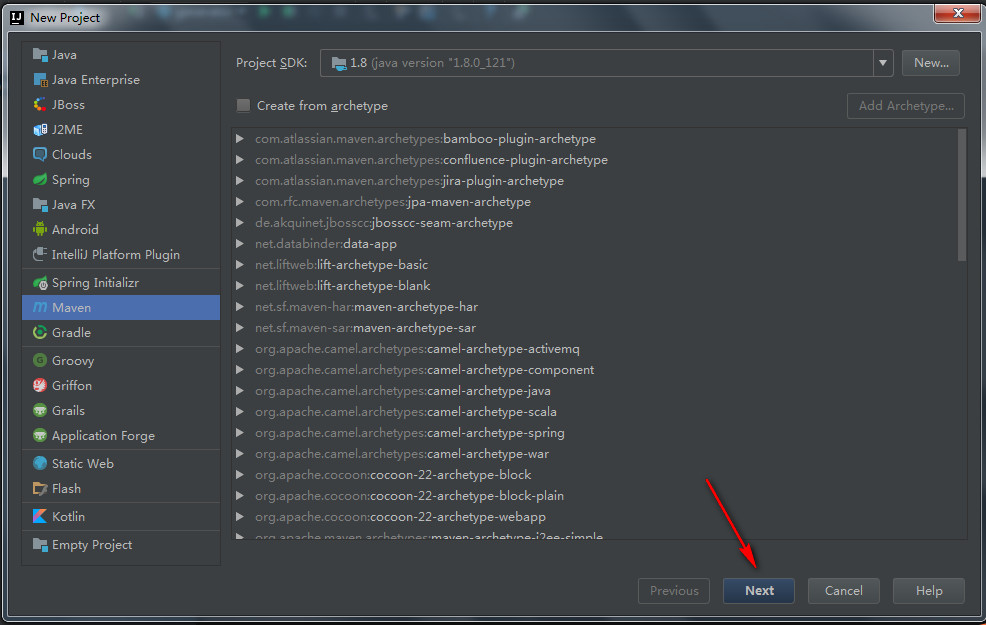The image size is (986, 625).
Task: Select the Empty Project icon
Action: point(40,545)
